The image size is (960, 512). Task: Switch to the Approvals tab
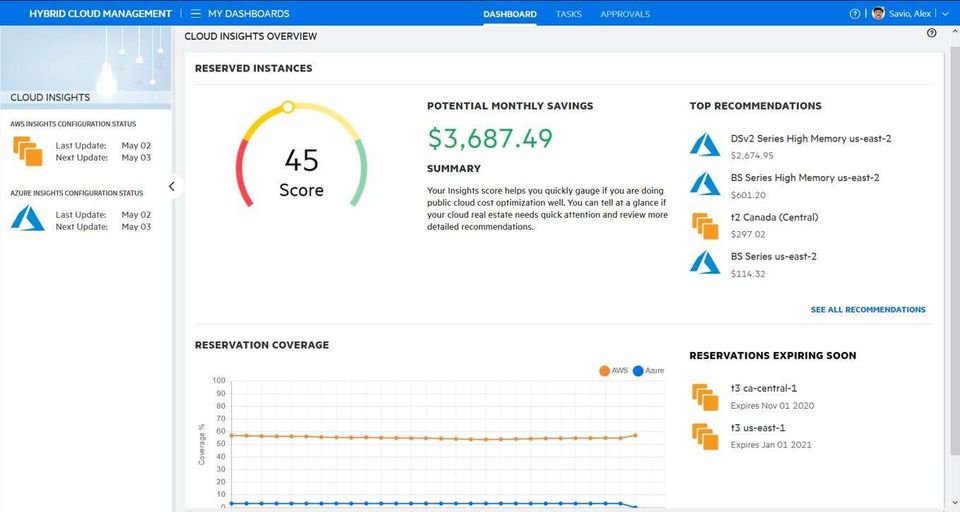pyautogui.click(x=625, y=14)
